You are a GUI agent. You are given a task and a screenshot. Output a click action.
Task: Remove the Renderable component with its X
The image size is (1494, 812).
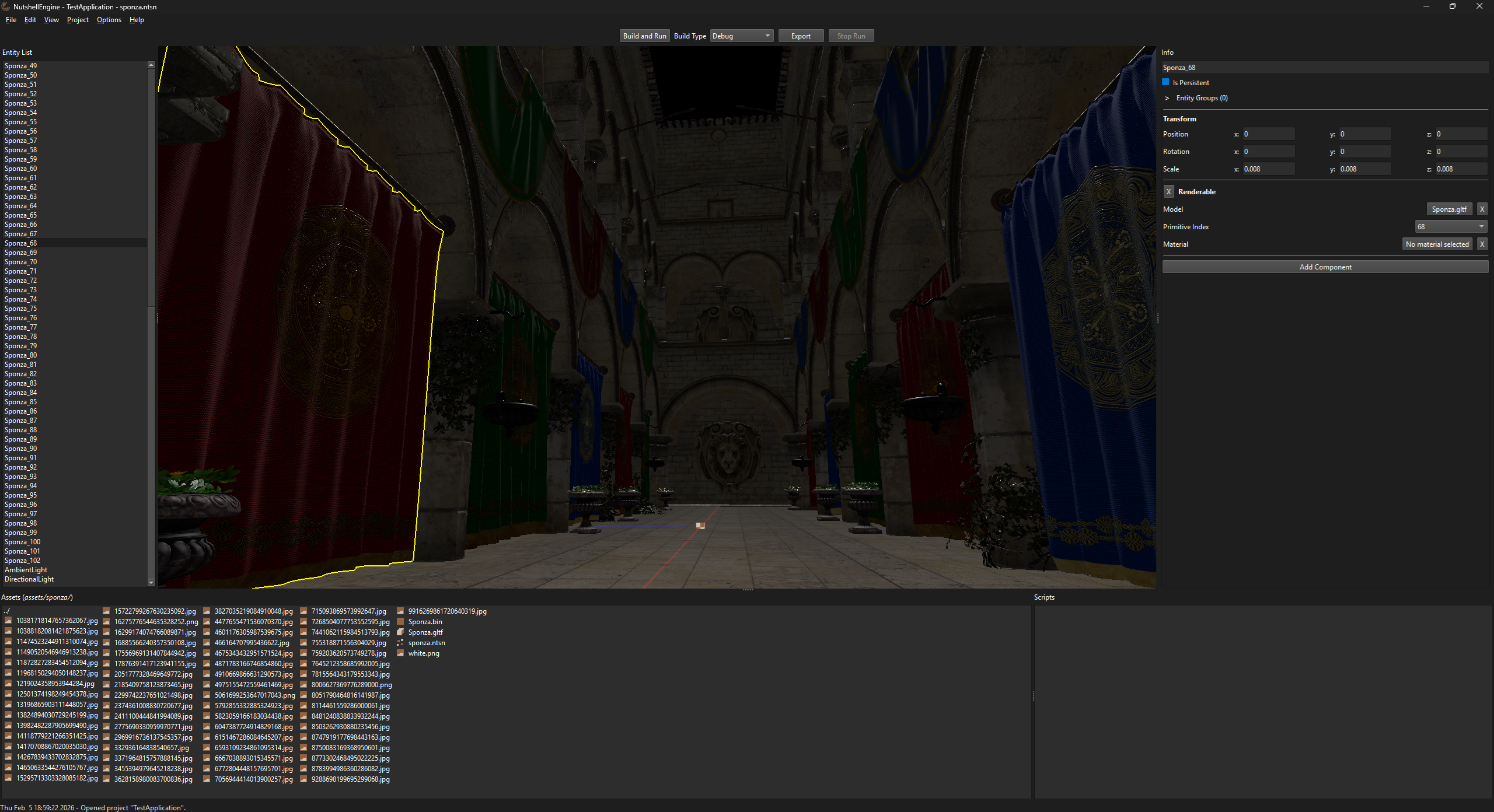[1168, 191]
